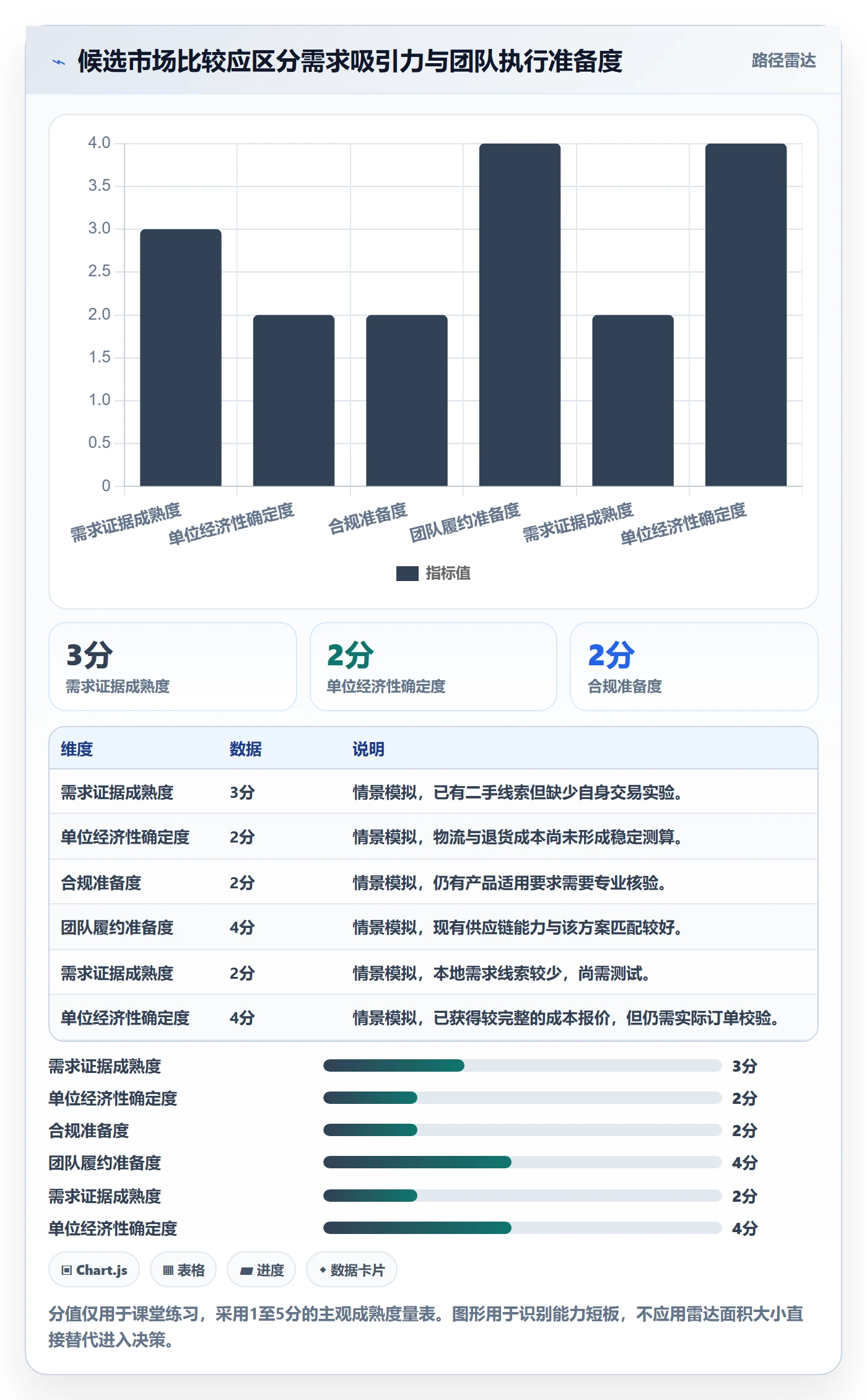This screenshot has height=1400, width=867.
Task: Open the 3分 需求证据成熟度 data card
Action: (173, 667)
